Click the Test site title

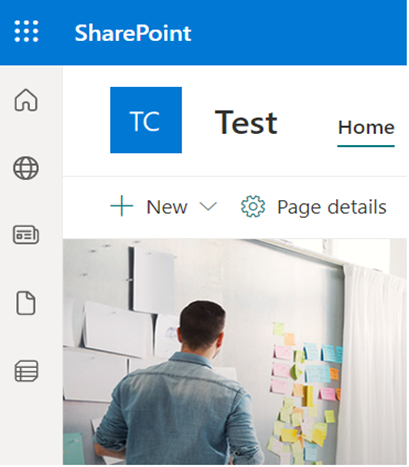[x=246, y=123]
